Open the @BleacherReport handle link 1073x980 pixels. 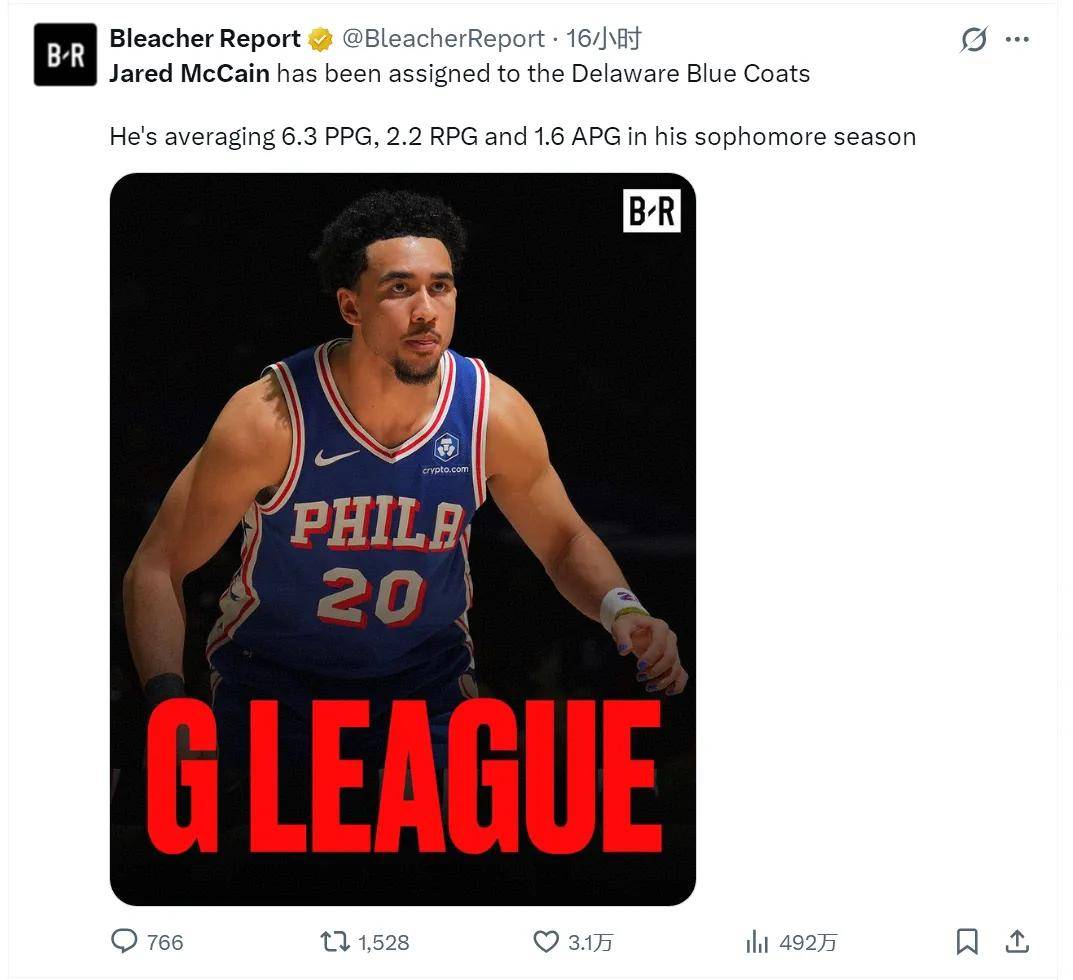point(443,39)
